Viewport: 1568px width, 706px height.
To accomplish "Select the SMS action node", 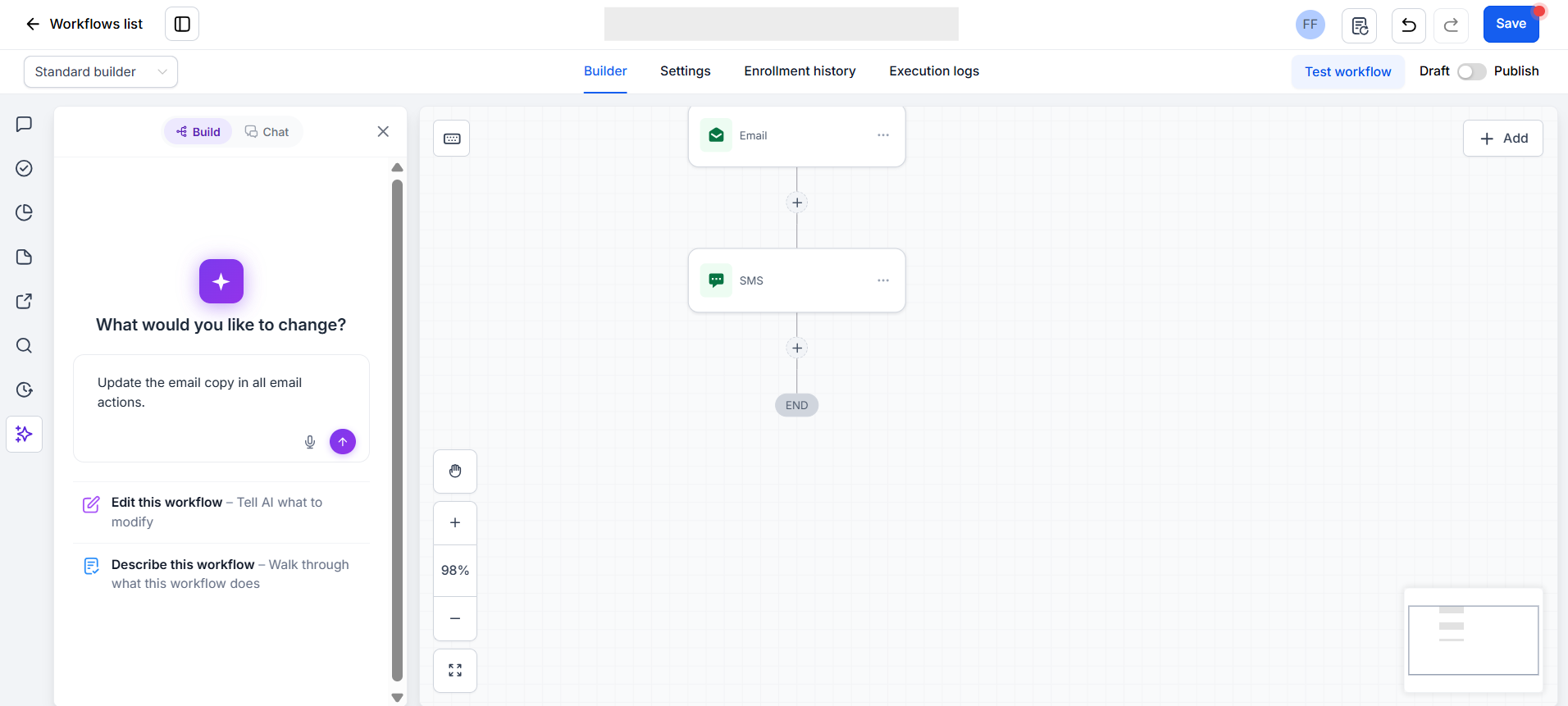I will [x=796, y=280].
